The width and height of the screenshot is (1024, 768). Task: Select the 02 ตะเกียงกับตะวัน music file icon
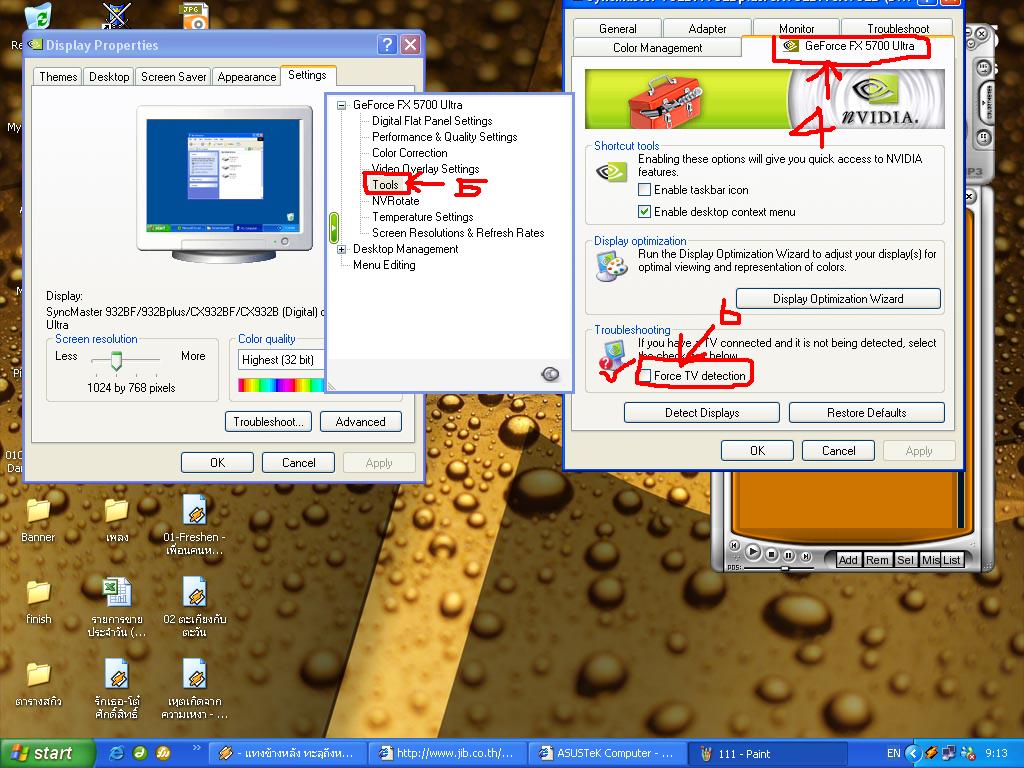coord(195,607)
